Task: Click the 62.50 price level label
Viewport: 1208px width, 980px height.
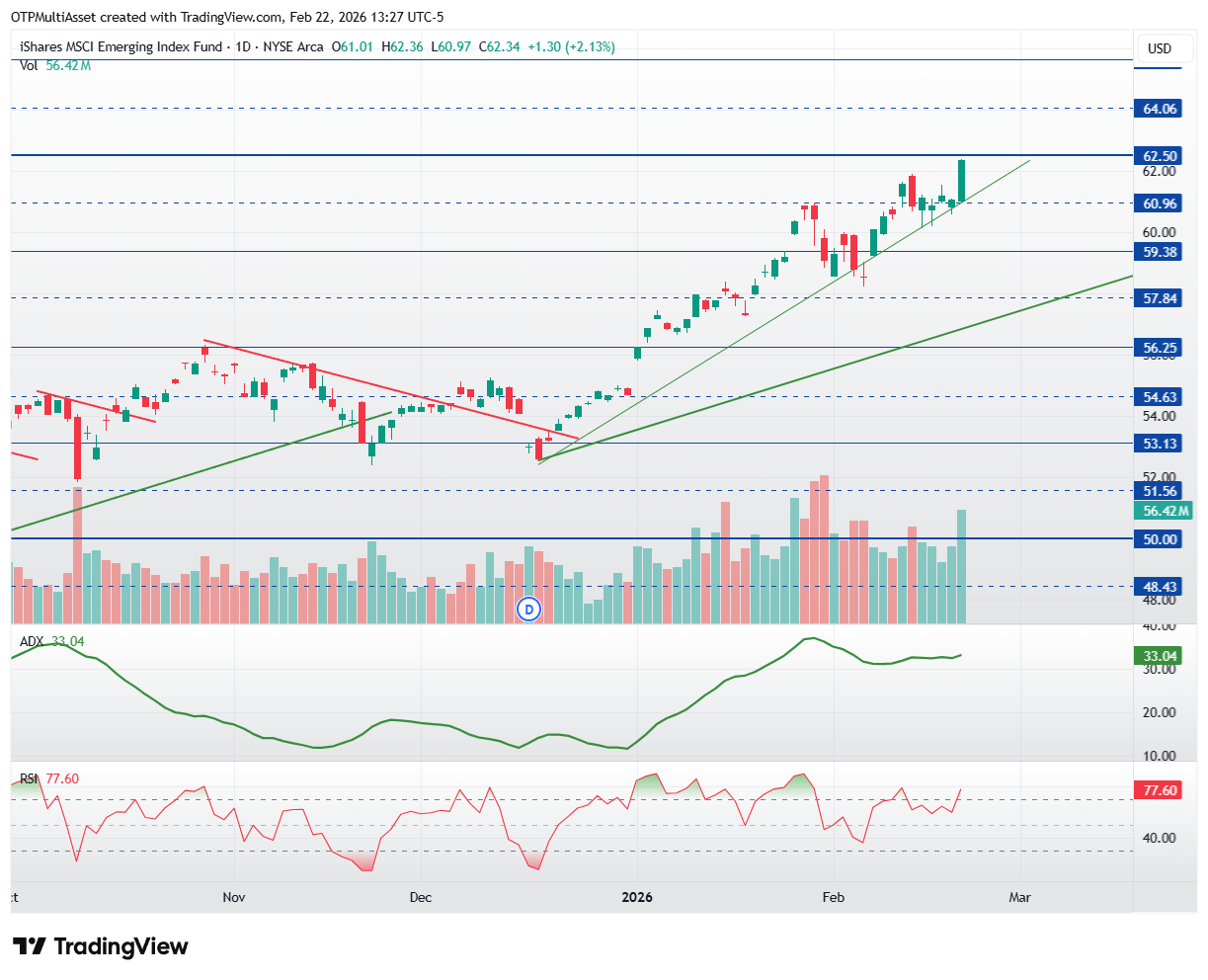Action: tap(1160, 156)
